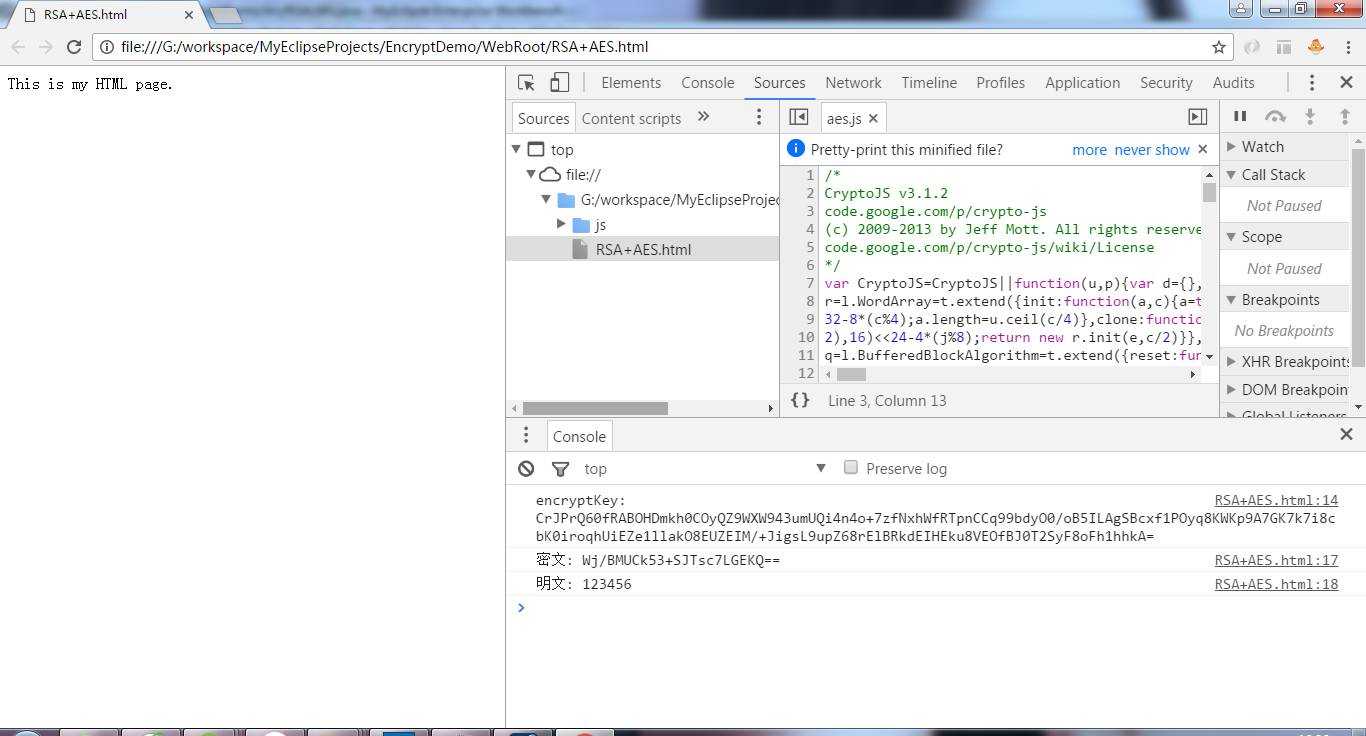
Task: Switch to the Network tab
Action: 853,83
